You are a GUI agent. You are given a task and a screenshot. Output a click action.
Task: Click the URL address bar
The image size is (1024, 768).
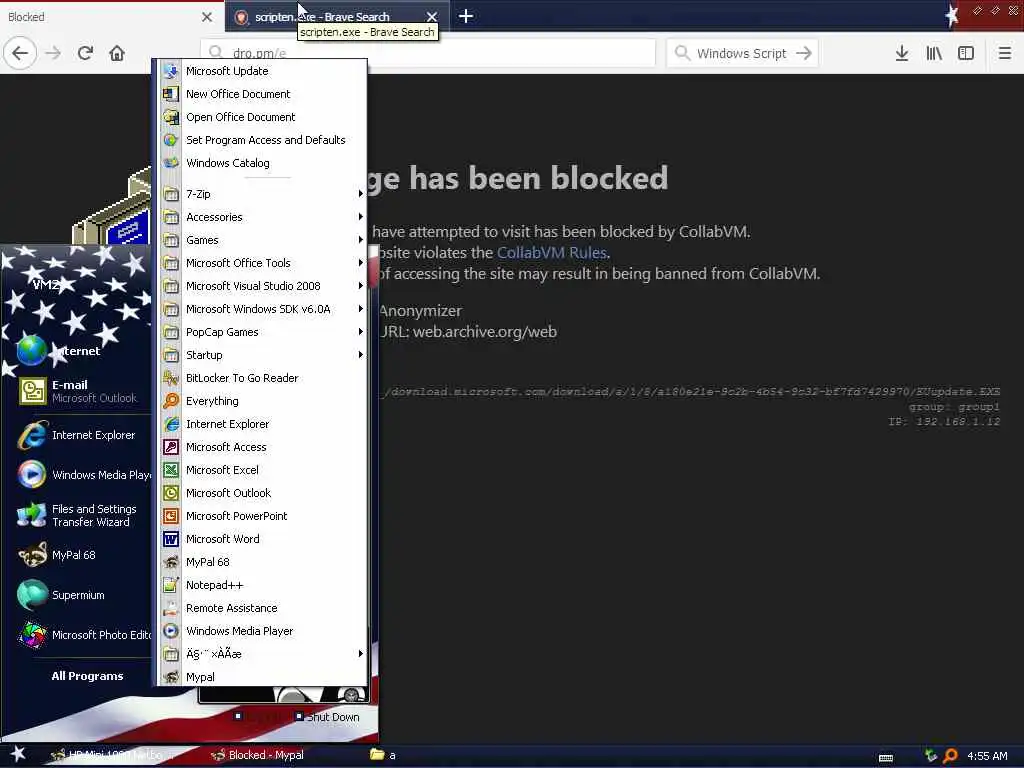coord(428,53)
